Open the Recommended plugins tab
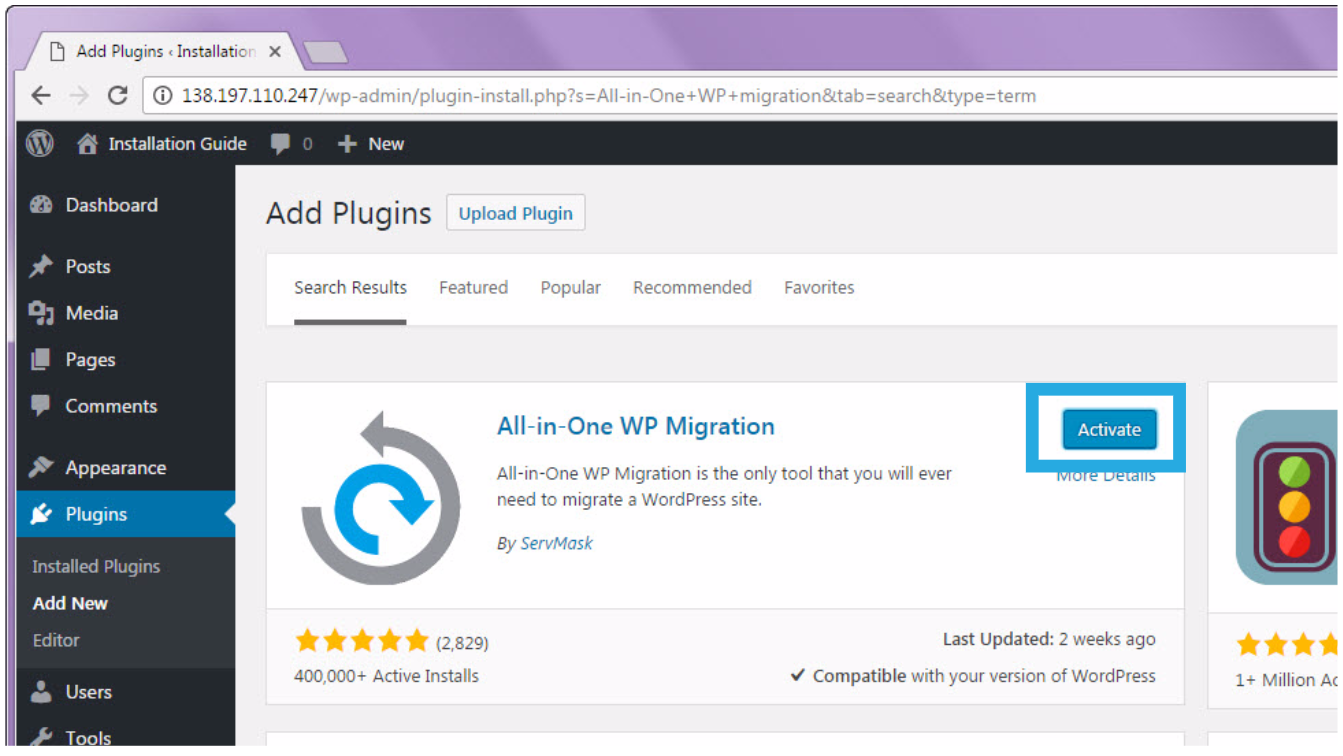 click(x=692, y=288)
